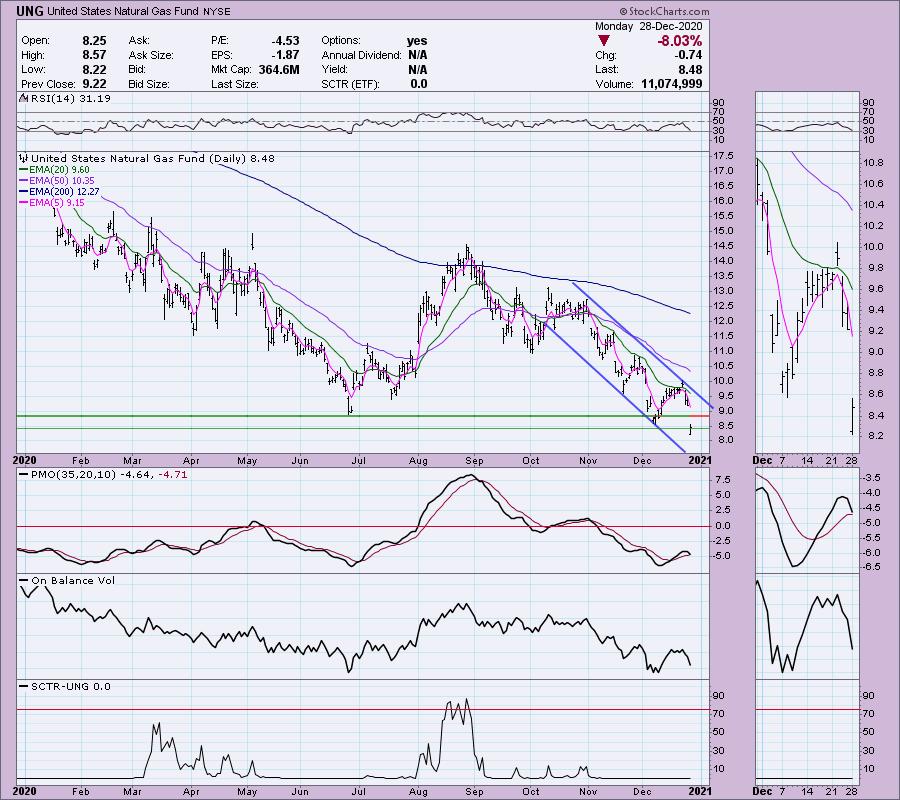This screenshot has height=800, width=900.
Task: Click the EMA(5) 9.15 legend text
Action: pyautogui.click(x=57, y=203)
